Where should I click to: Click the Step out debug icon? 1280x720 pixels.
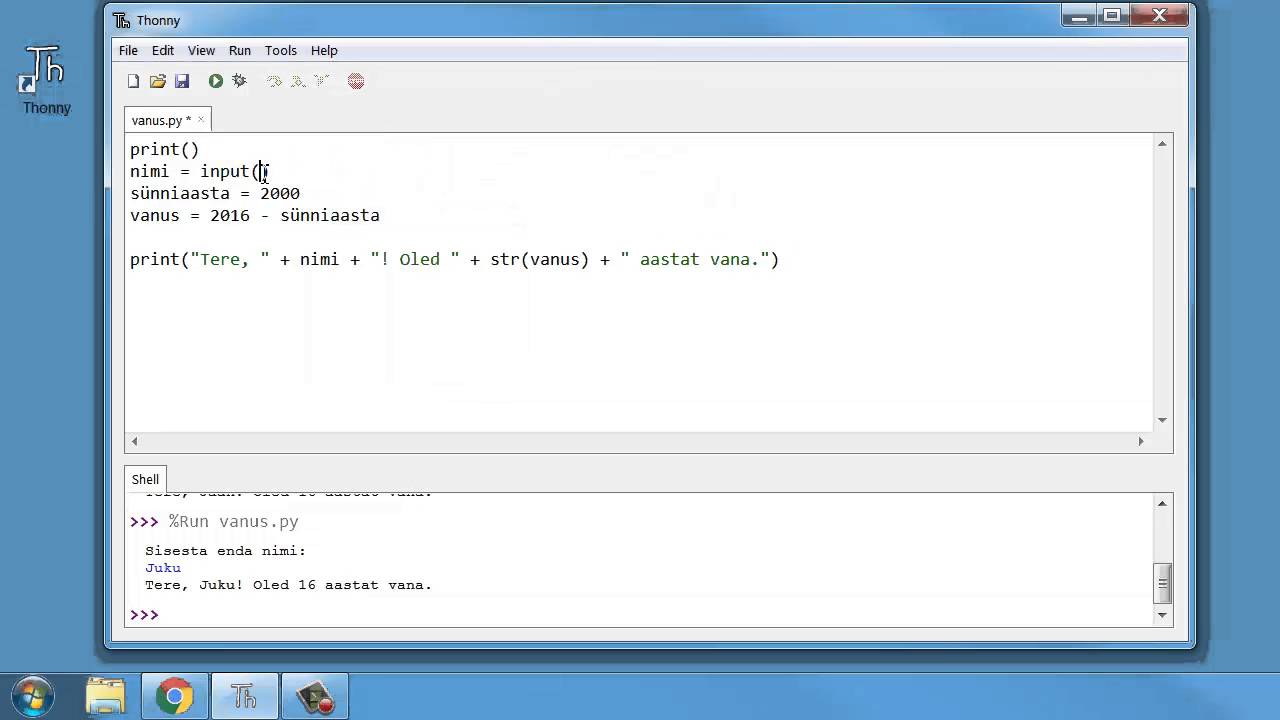[x=321, y=81]
